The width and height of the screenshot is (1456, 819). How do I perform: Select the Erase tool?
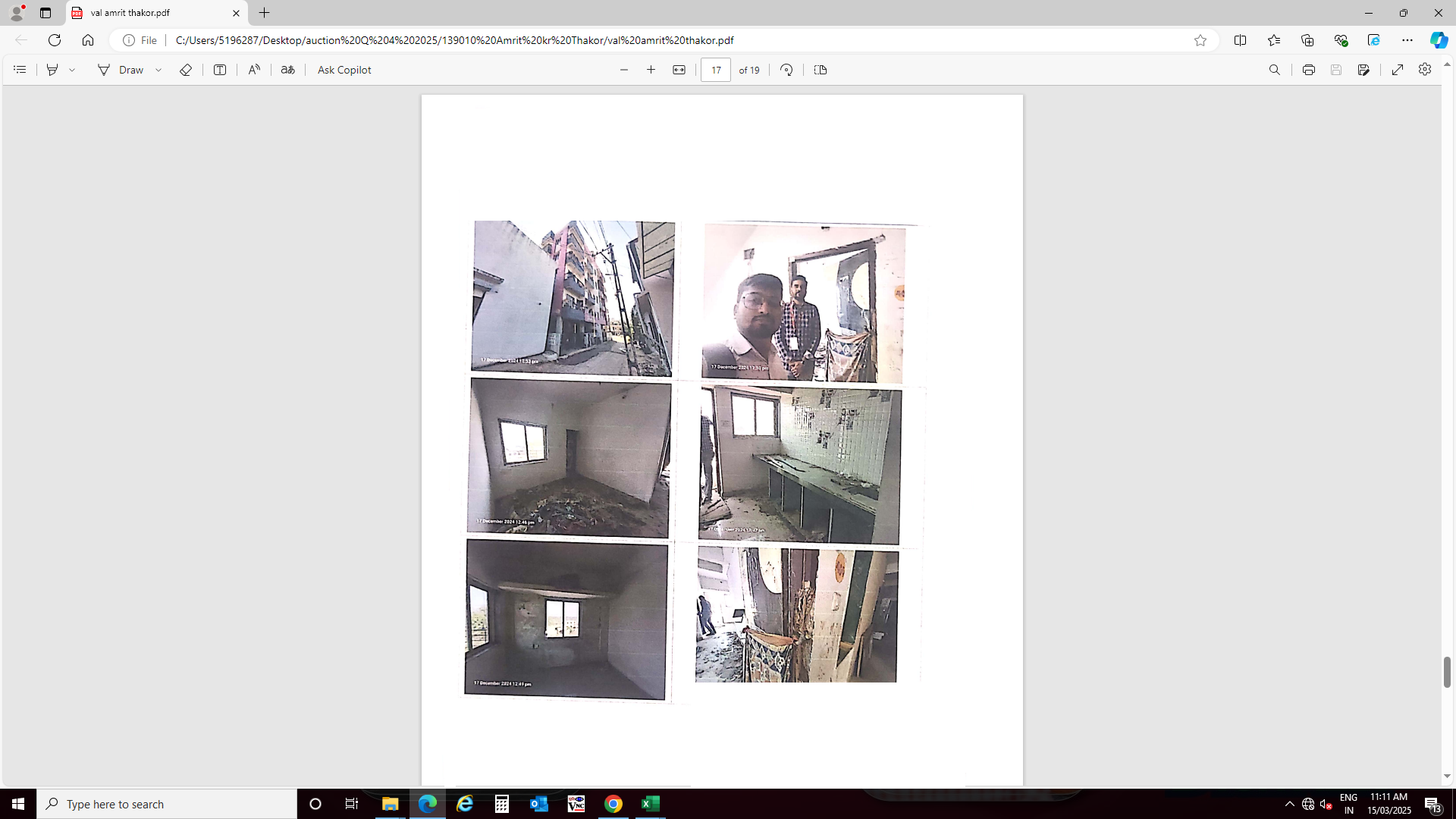point(185,70)
